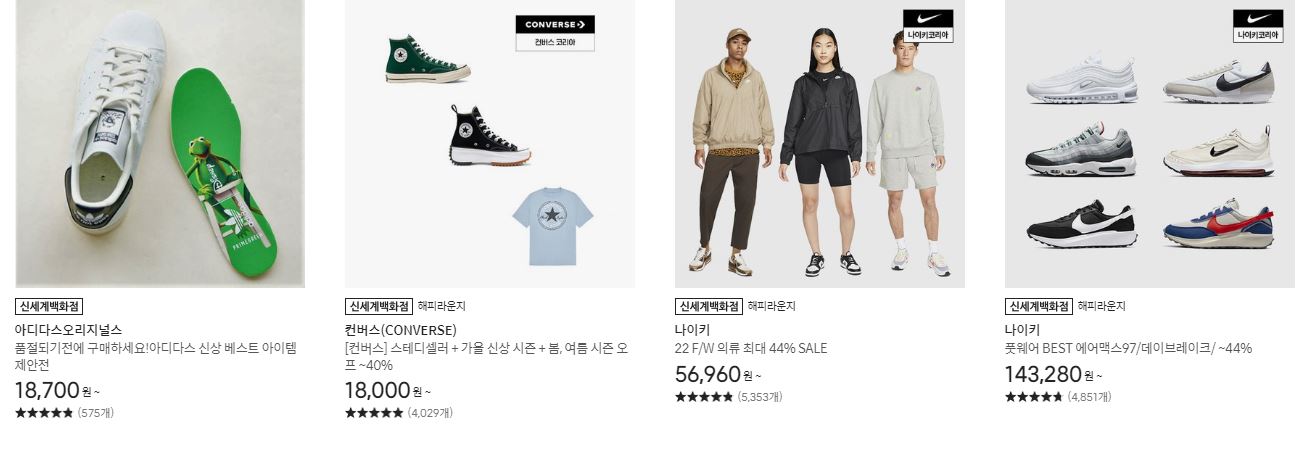Open the Converse sneakers and t-shirt image
1300x454 pixels.
click(490, 144)
